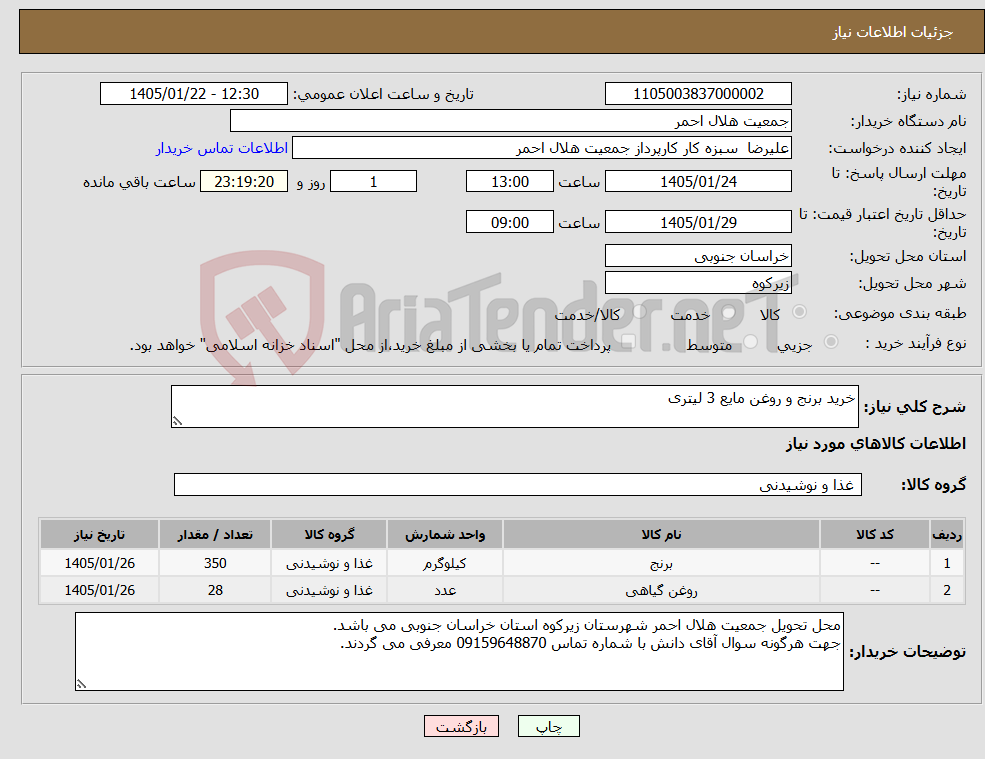Click the response deadline time 13:00
Image resolution: width=985 pixels, height=759 pixels.
pyautogui.click(x=509, y=182)
